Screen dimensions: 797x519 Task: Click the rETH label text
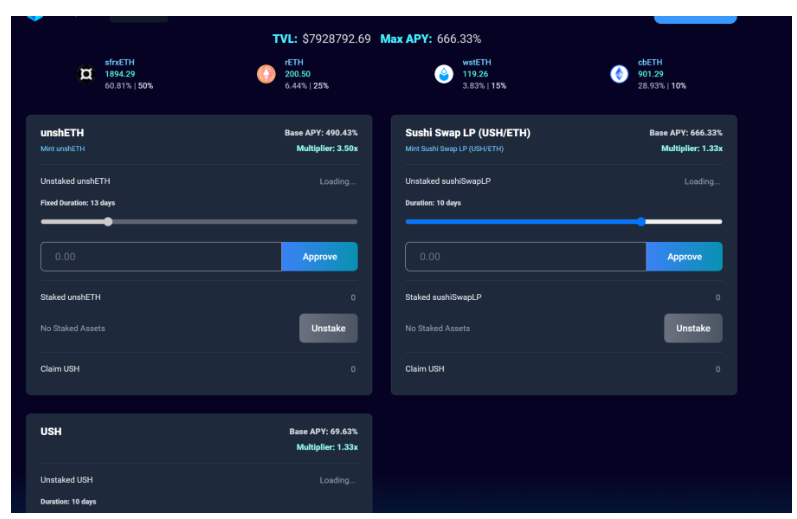[x=294, y=63]
